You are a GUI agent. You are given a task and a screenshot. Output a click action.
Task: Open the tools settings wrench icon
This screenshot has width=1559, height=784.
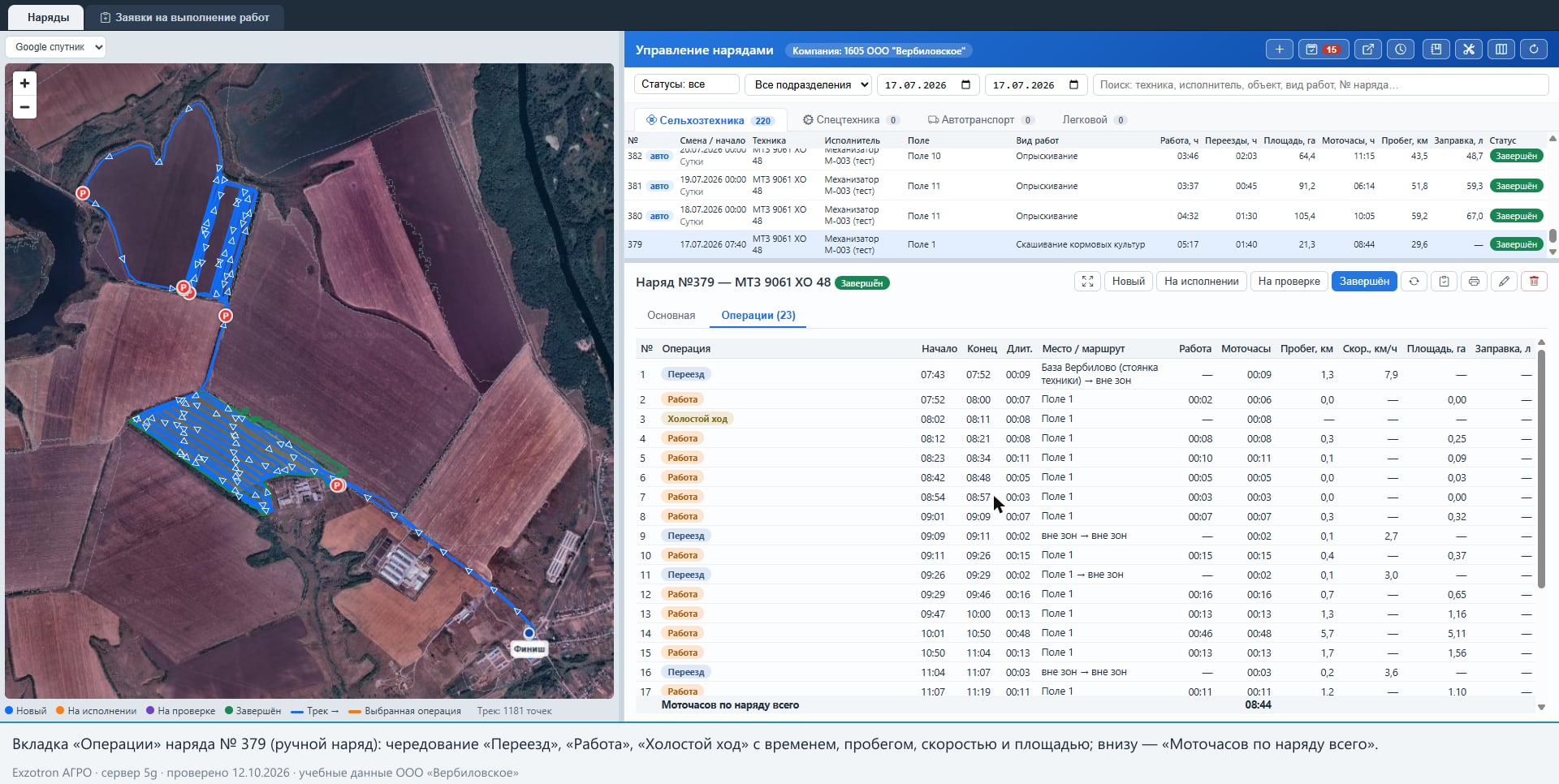(1469, 50)
